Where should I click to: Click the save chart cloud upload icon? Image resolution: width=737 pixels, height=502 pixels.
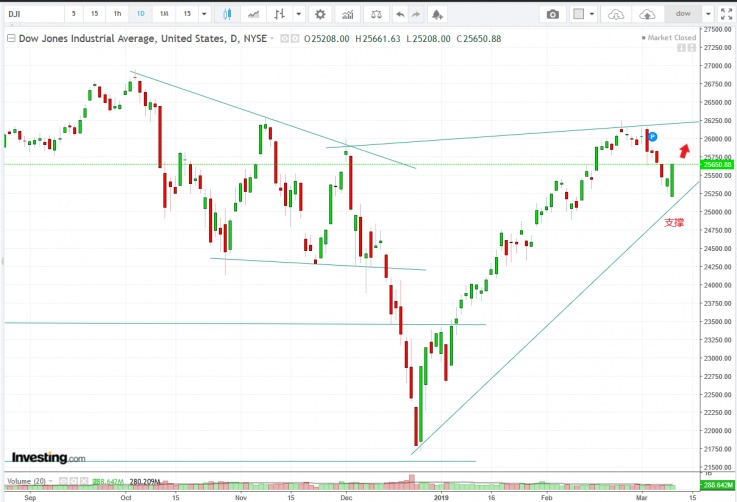coord(648,14)
